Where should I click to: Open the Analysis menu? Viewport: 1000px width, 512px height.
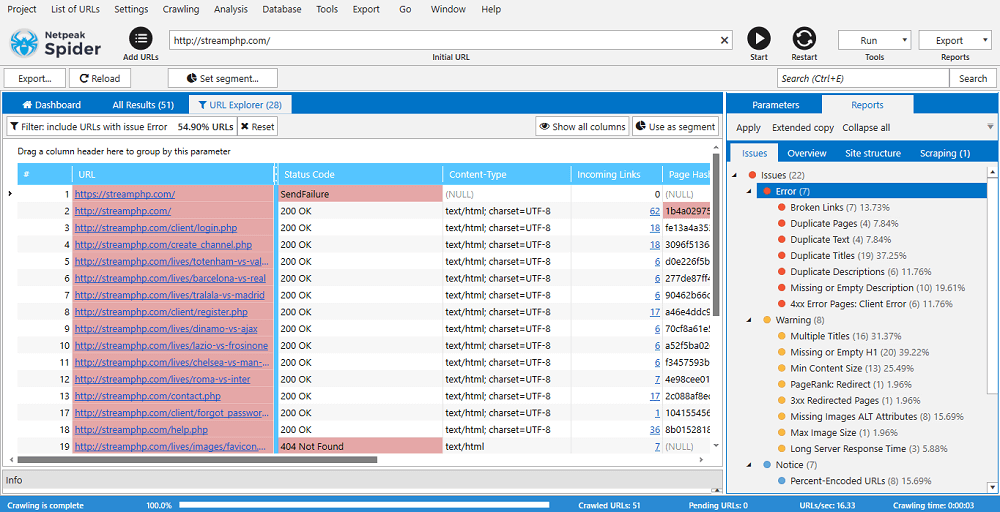click(231, 10)
